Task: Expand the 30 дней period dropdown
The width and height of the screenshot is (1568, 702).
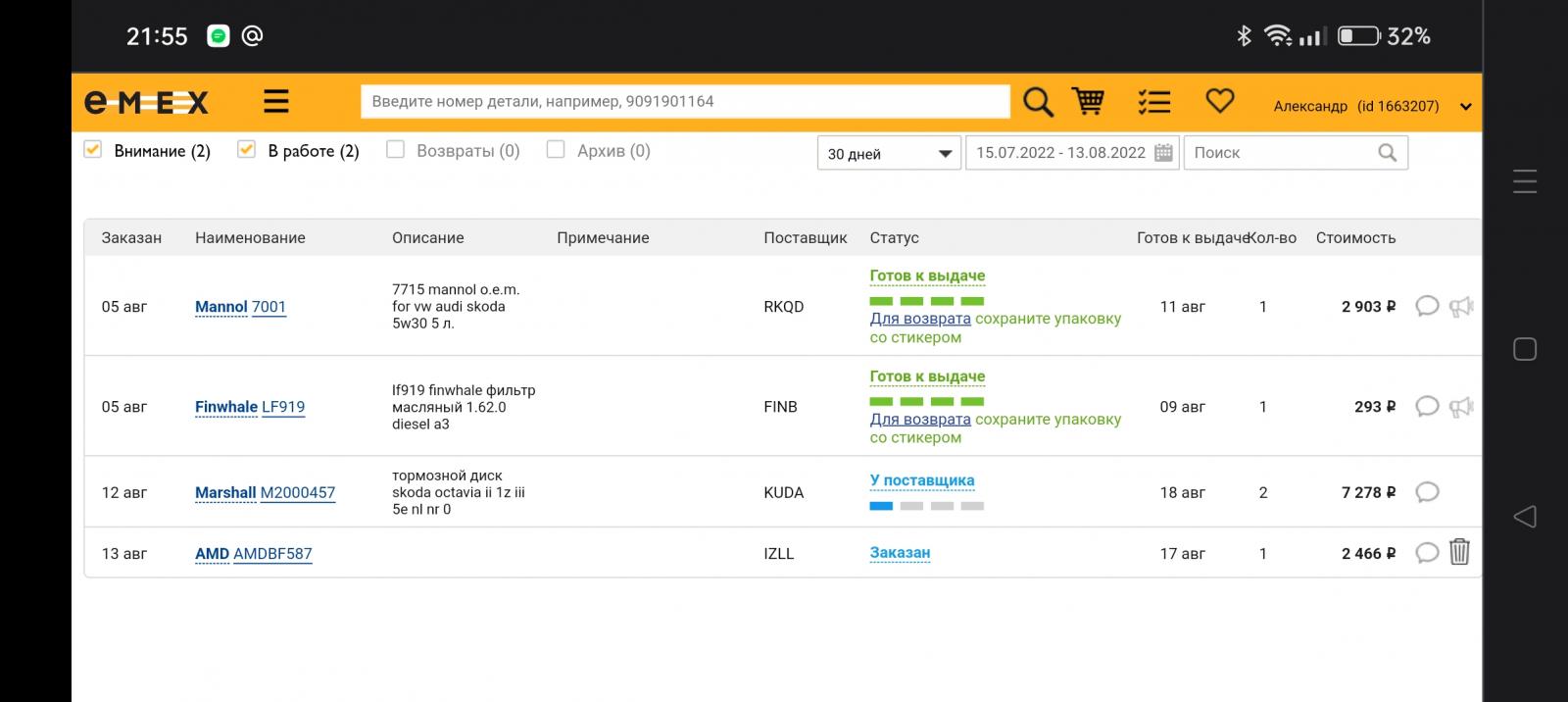Action: point(888,153)
